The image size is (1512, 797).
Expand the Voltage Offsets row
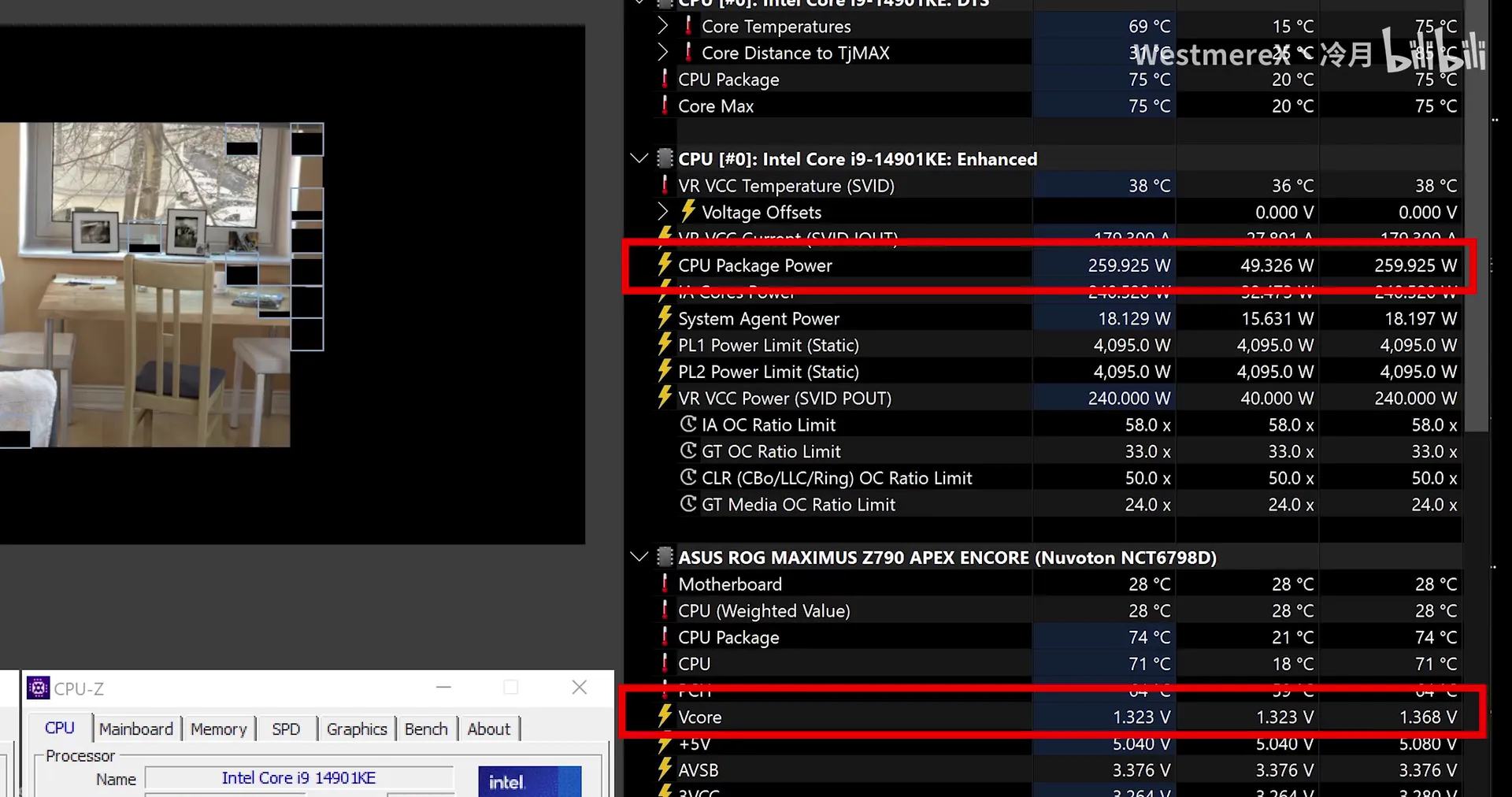(663, 212)
